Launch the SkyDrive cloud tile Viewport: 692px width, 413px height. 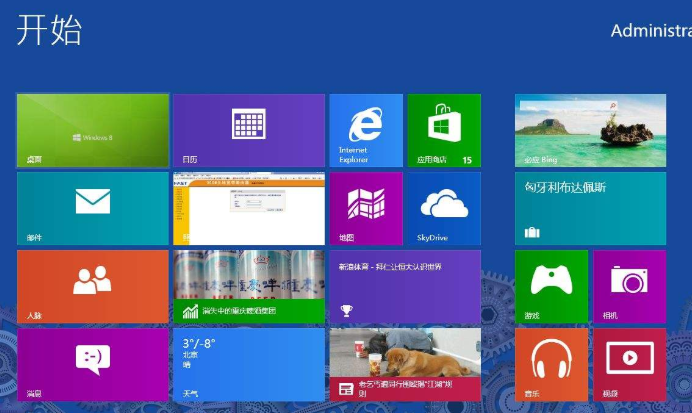(x=444, y=208)
